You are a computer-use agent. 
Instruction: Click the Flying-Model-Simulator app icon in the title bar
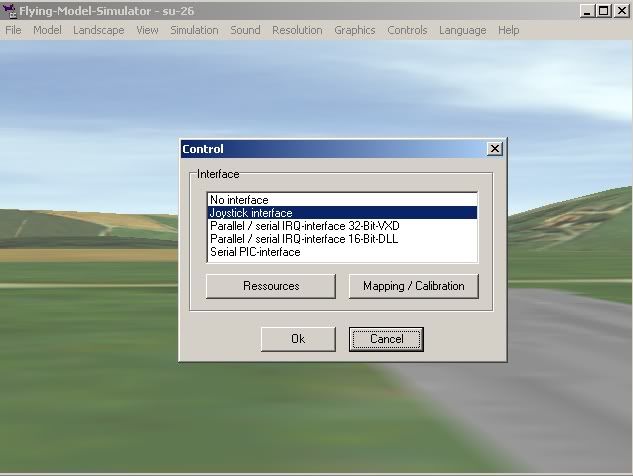[8, 10]
